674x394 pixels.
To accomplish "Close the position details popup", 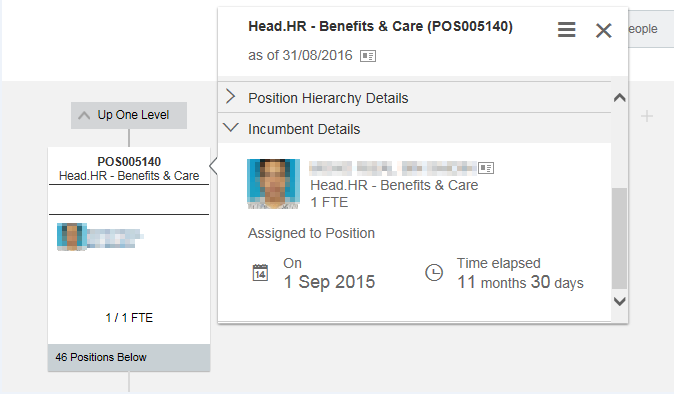I will pos(604,31).
